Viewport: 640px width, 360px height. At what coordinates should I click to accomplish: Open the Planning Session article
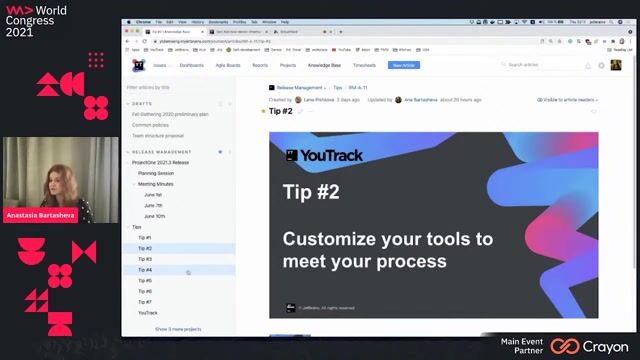(156, 173)
